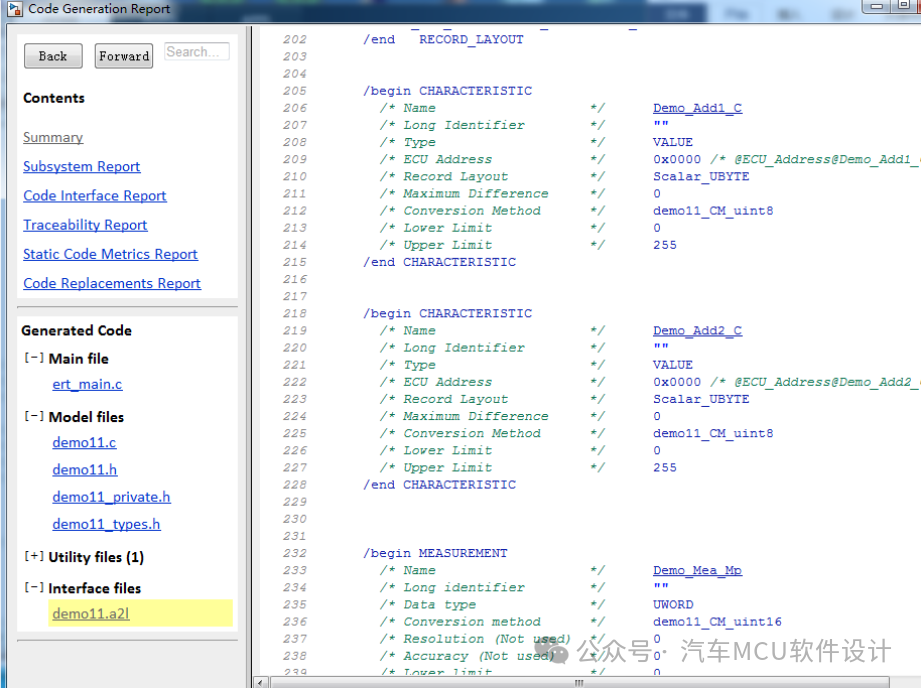Follow the Demo_Mea_Mp hyperlink in code
Viewport: 921px width, 688px height.
click(x=697, y=570)
